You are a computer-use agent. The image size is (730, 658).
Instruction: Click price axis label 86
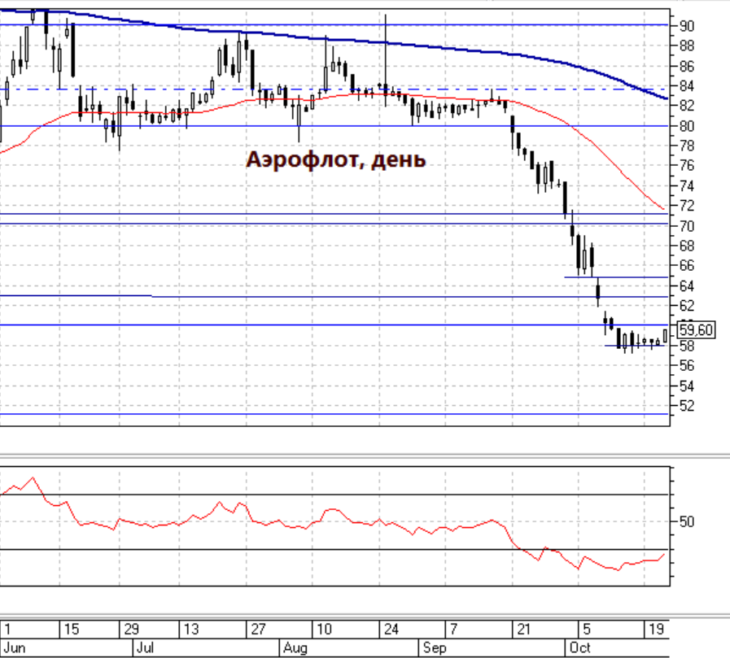coord(687,66)
